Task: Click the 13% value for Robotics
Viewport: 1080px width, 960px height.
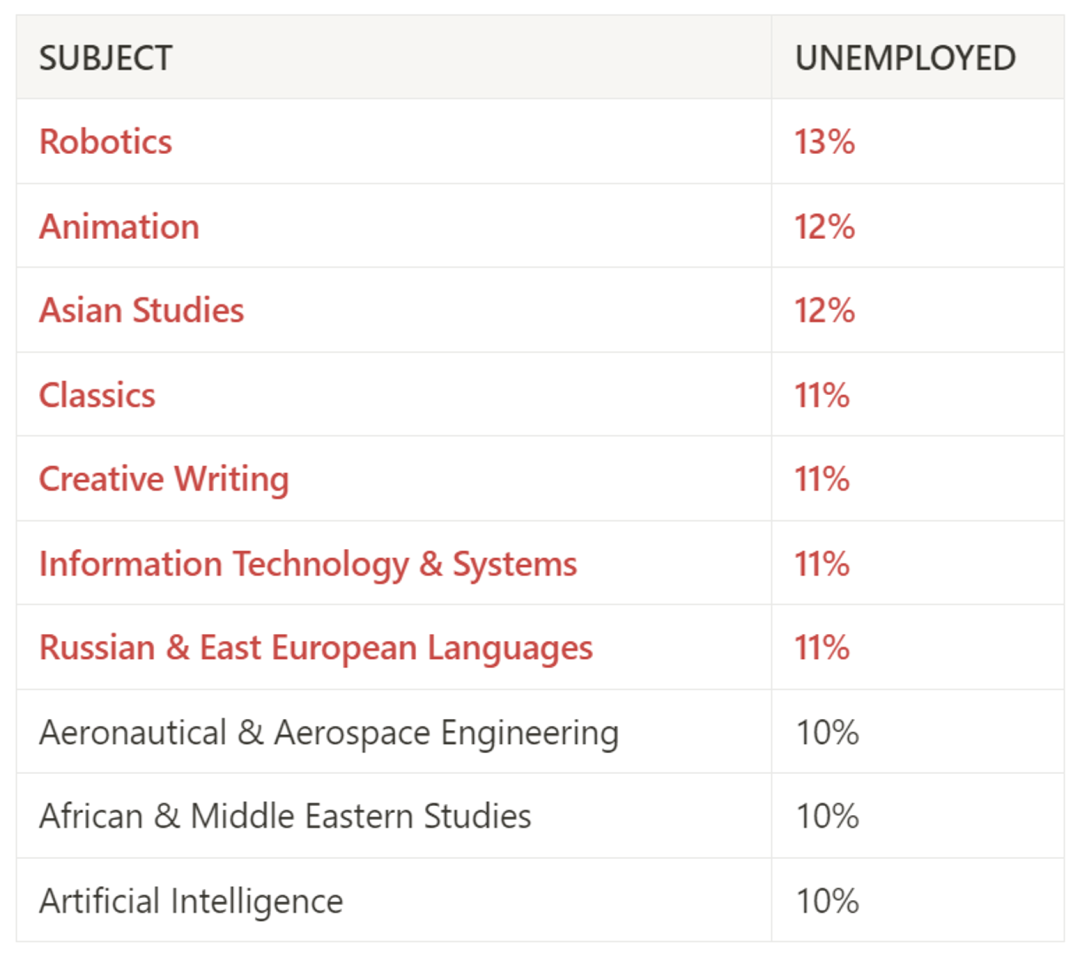Action: click(x=824, y=142)
